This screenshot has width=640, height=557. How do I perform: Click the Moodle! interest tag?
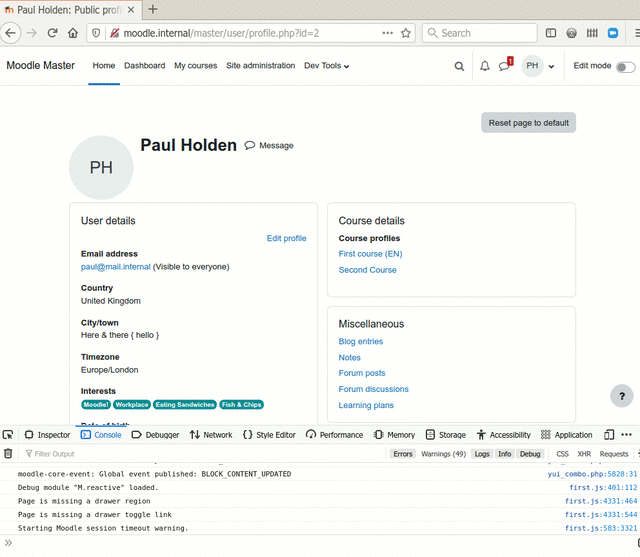coord(96,405)
